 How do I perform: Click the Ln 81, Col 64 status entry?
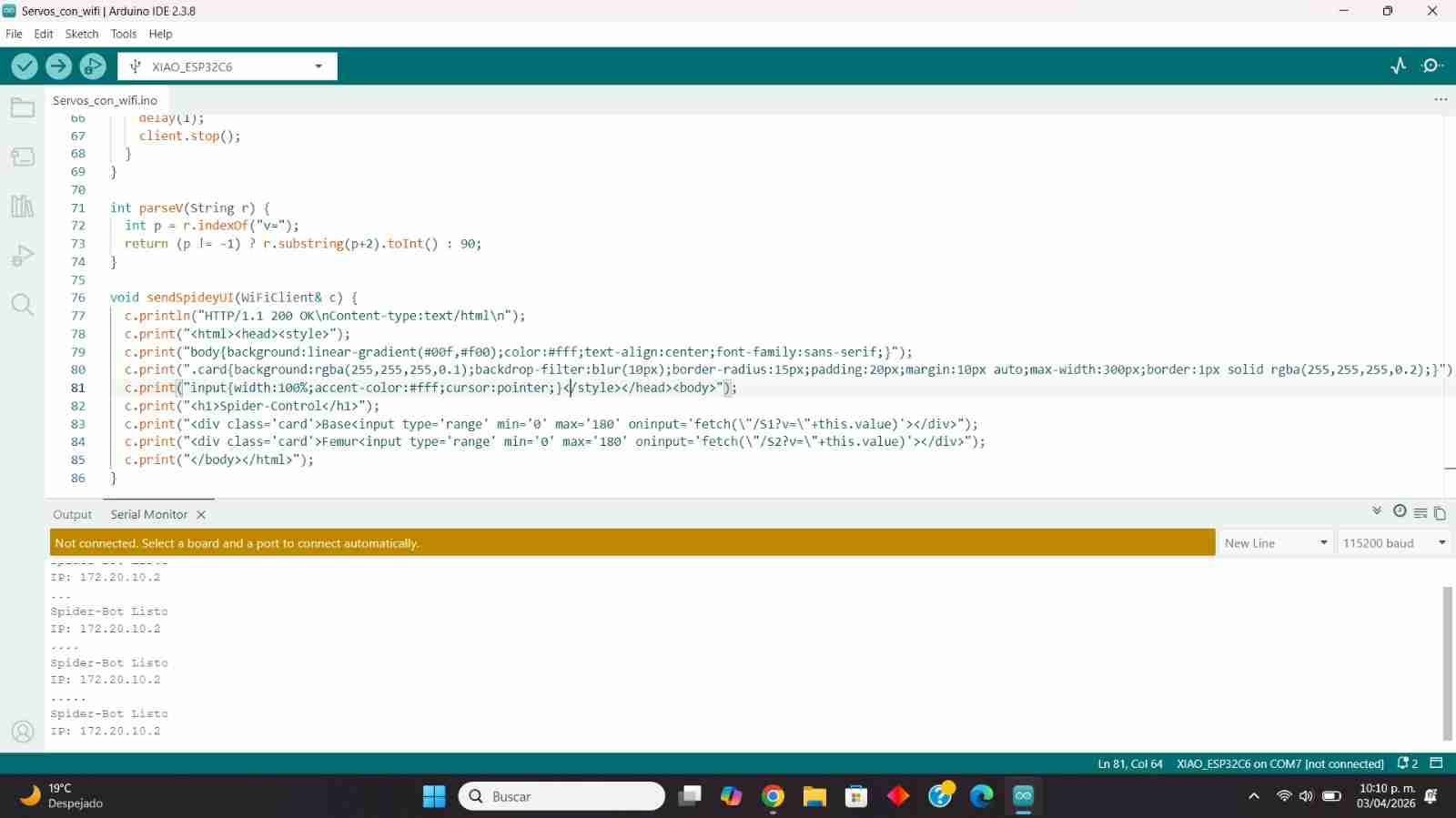1130,764
